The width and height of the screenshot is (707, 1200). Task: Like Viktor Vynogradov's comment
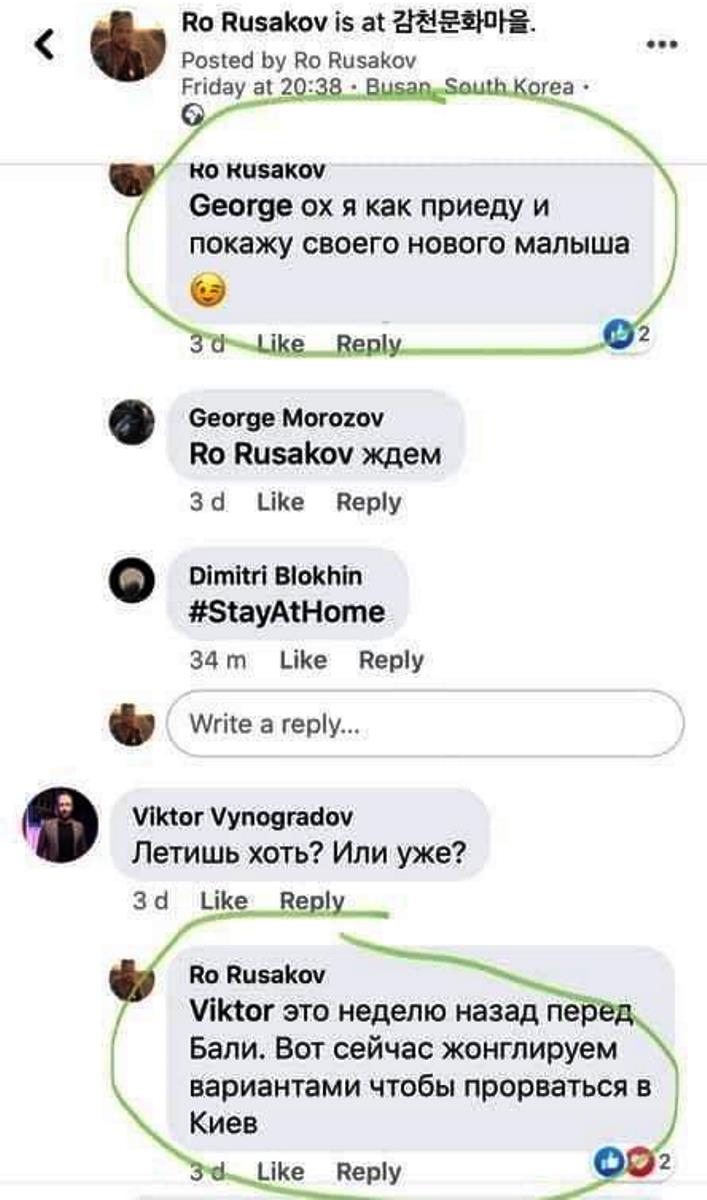224,900
